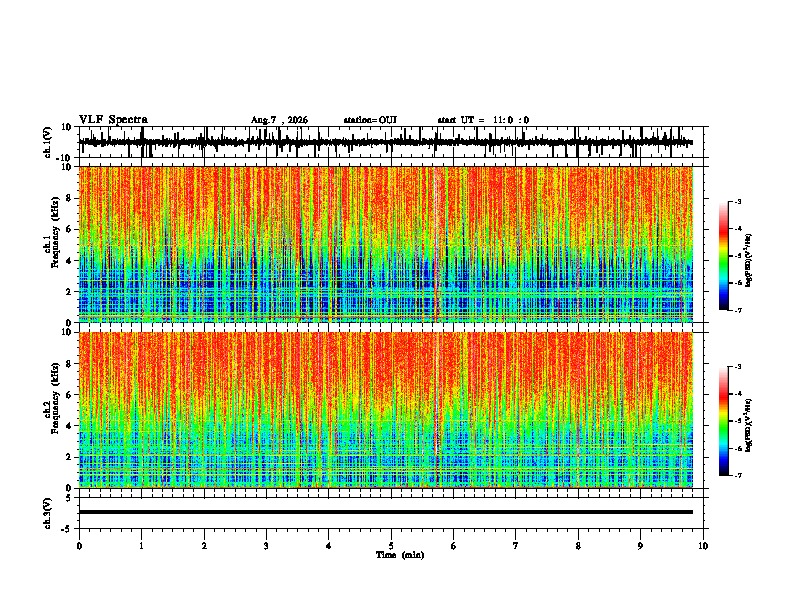Viewport: 792px width, 612px height.
Task: Click inside the ch.2 spectrogram panel
Action: (x=386, y=410)
